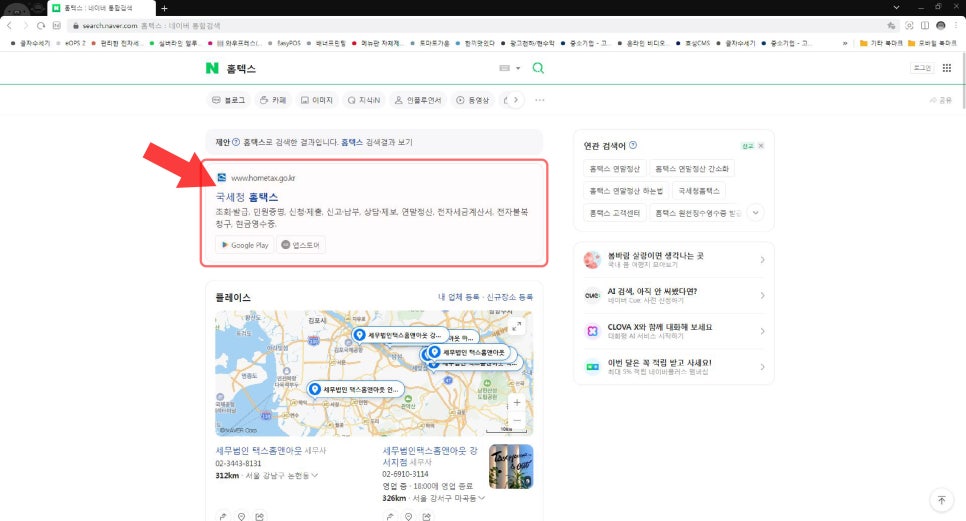This screenshot has height=521, width=966.
Task: Open the eOPS 2 bookmark
Action: click(71, 43)
